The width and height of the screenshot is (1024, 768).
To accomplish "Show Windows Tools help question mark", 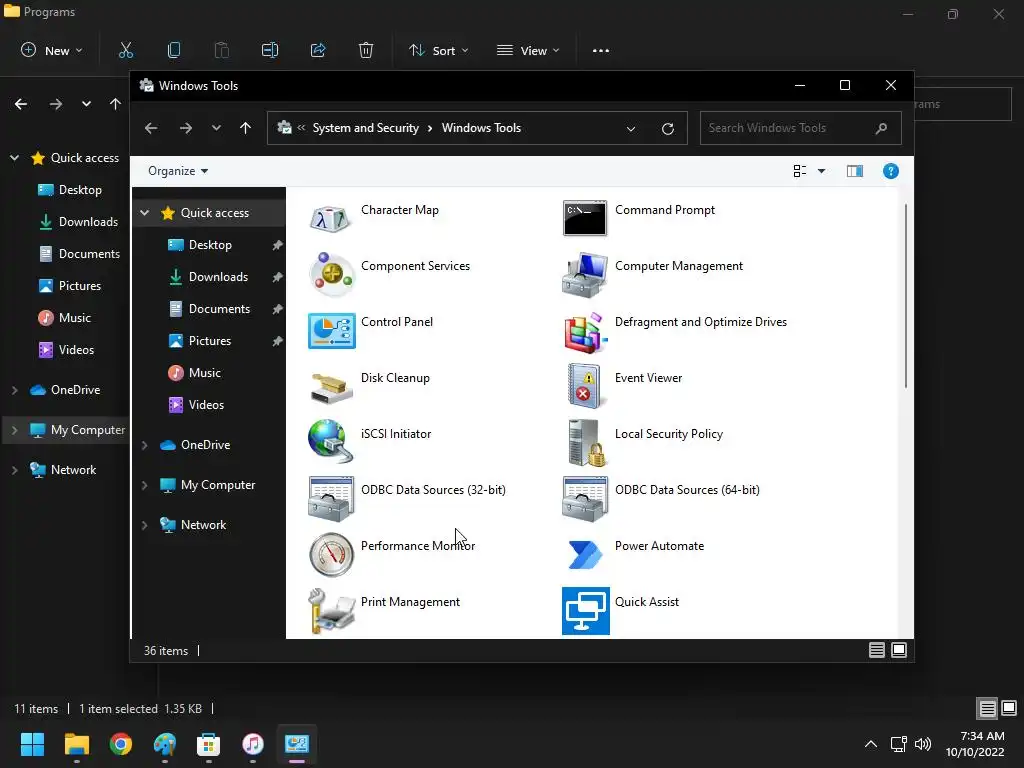I will click(x=891, y=171).
